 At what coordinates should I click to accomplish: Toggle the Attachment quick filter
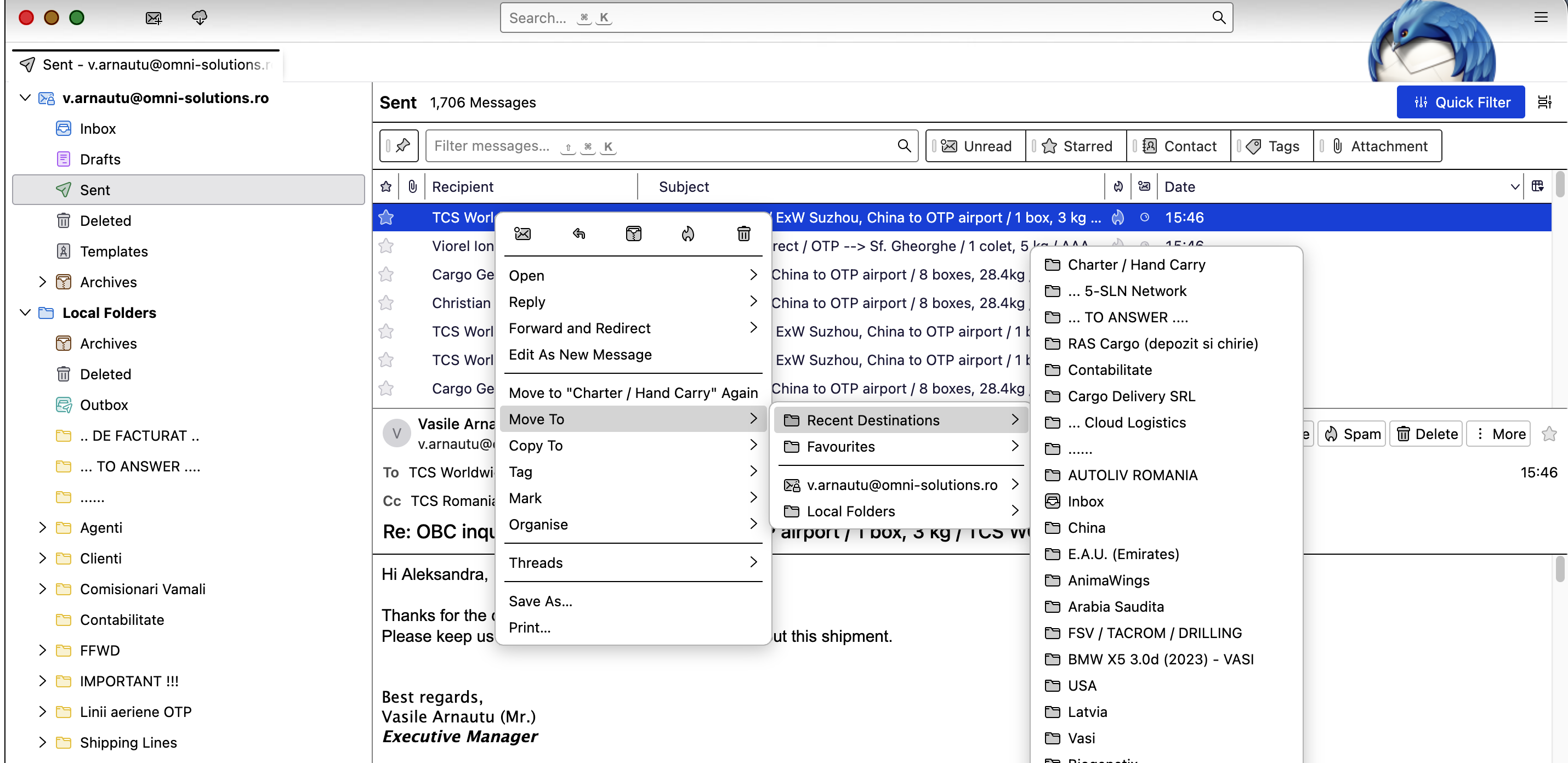pos(1379,146)
